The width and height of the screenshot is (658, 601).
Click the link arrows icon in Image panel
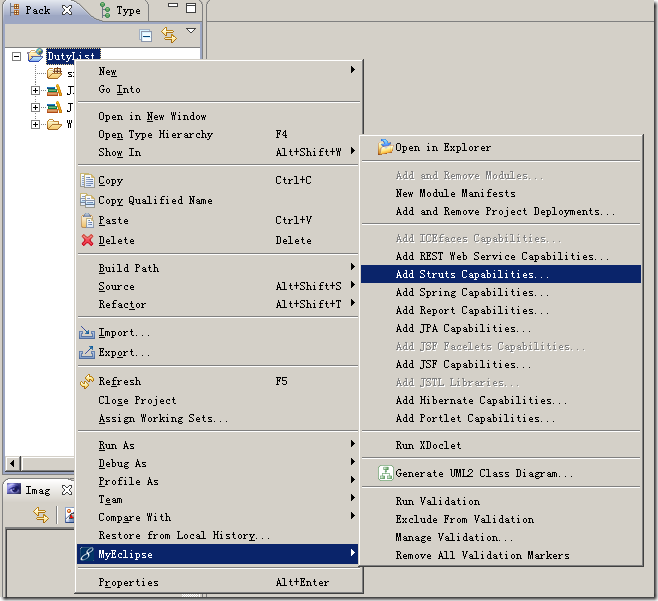41,515
